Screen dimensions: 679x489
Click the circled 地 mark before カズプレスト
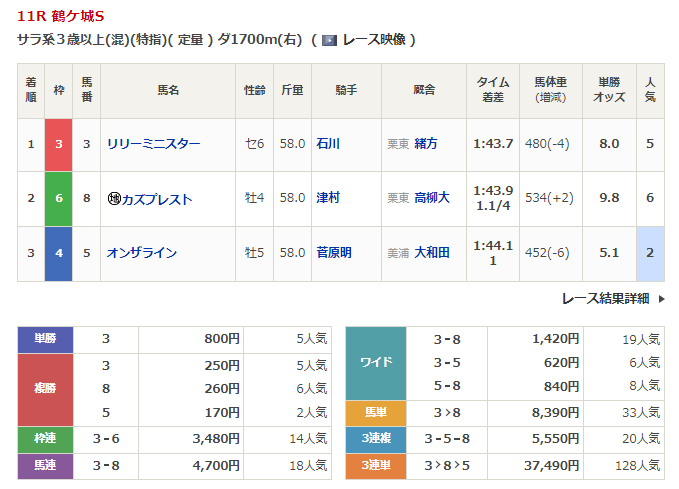(114, 199)
